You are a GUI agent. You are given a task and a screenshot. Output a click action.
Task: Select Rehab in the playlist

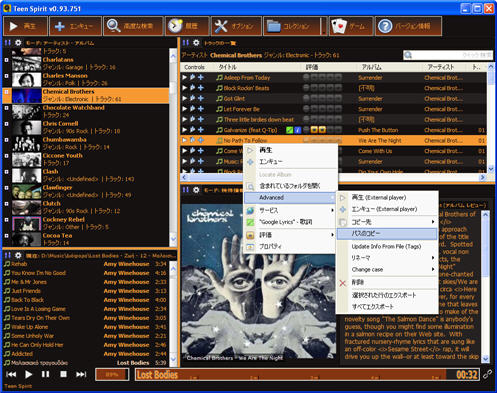(86, 264)
